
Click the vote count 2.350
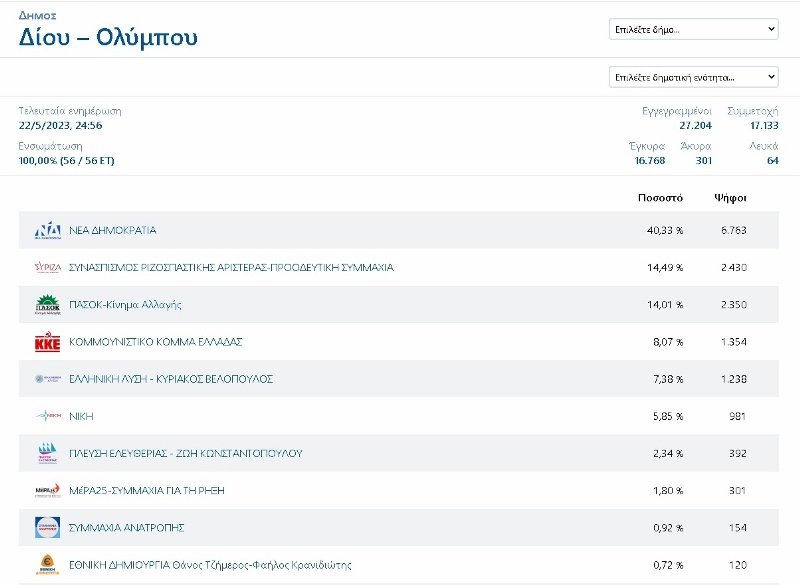(734, 304)
